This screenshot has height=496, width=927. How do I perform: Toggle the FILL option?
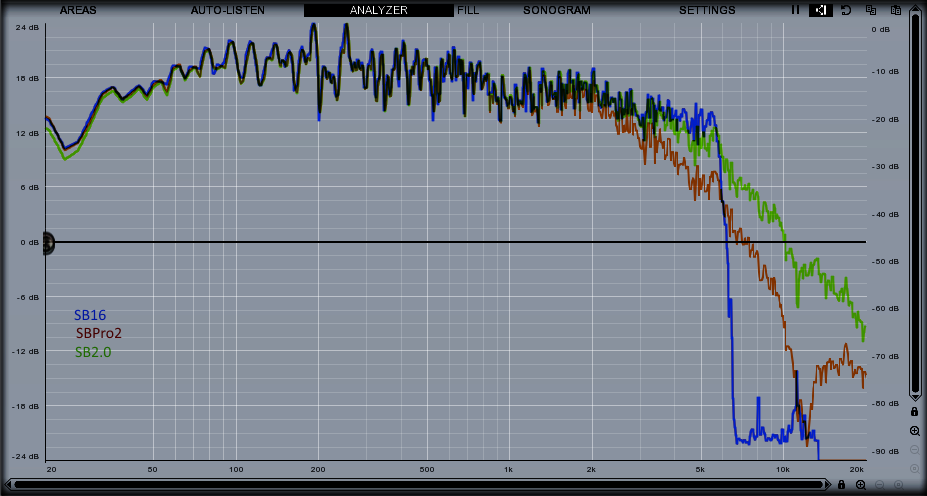click(x=468, y=10)
